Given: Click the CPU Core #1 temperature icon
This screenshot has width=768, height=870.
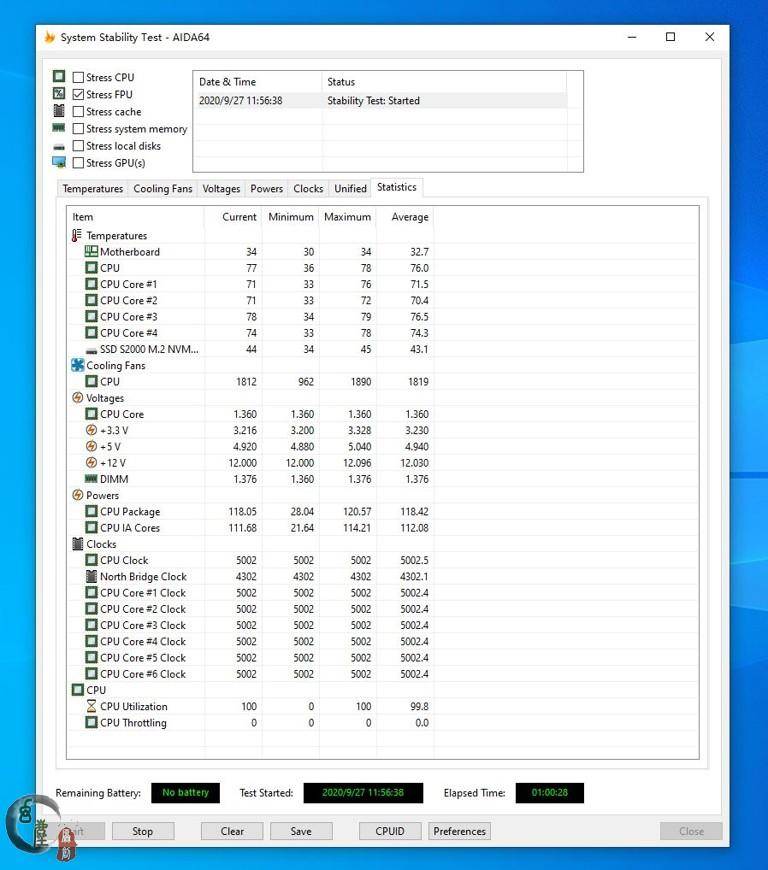Looking at the screenshot, I should [92, 284].
